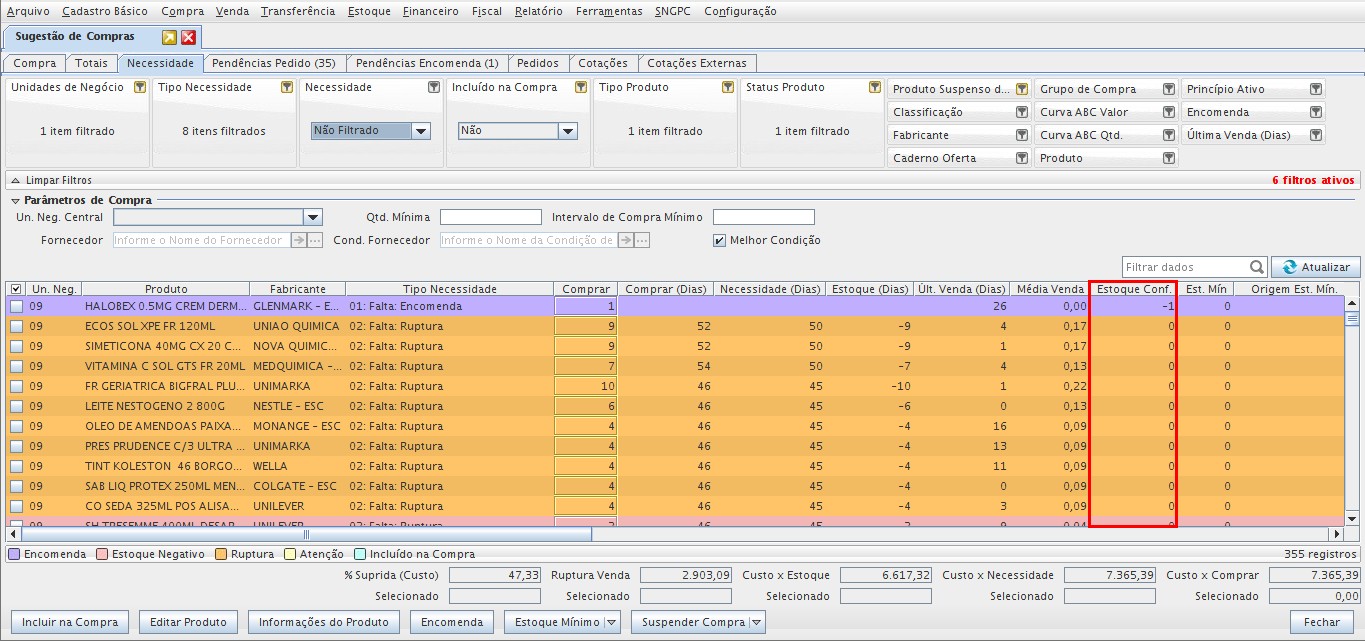Click the purple Encomenda legend swatch
This screenshot has width=1365, height=641.
[14, 554]
